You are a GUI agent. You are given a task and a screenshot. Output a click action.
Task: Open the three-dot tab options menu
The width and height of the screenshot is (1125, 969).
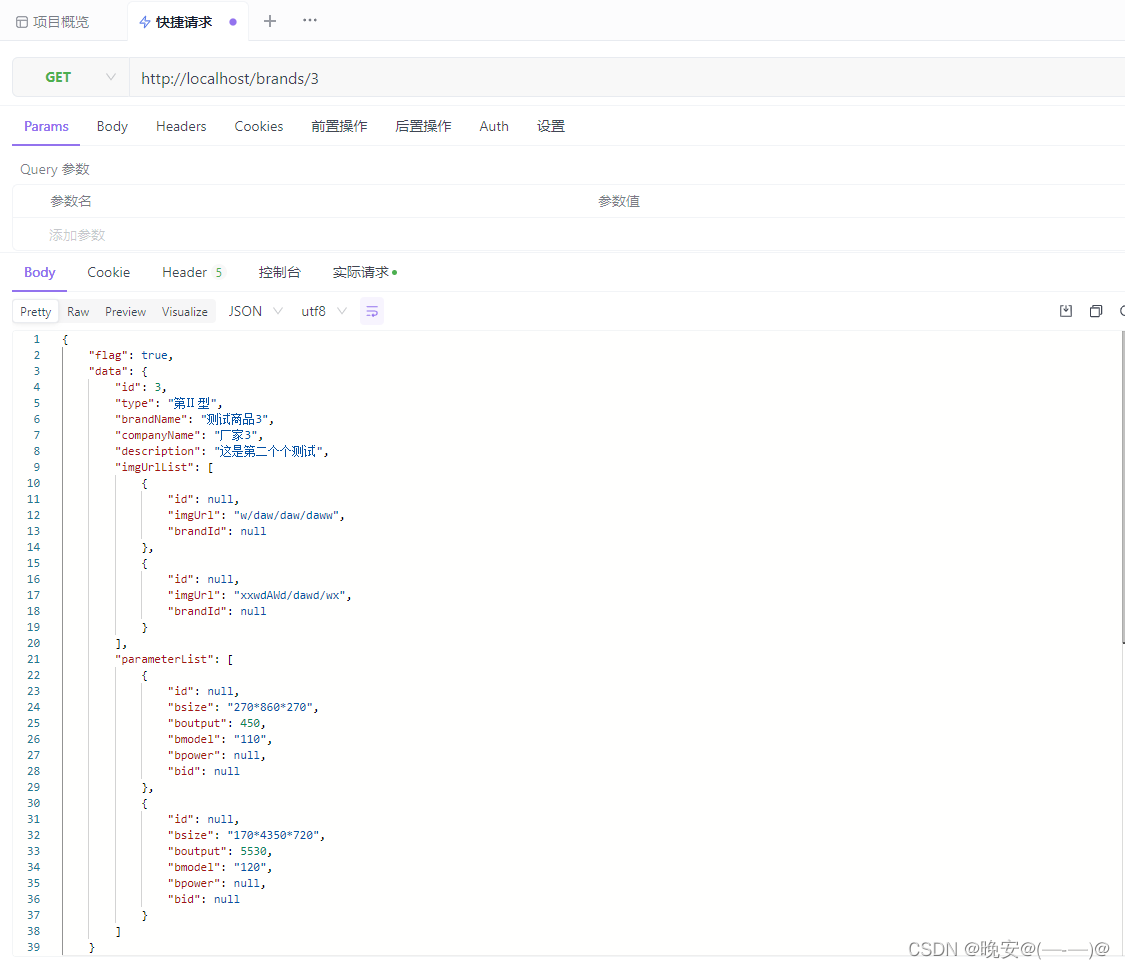click(x=310, y=21)
